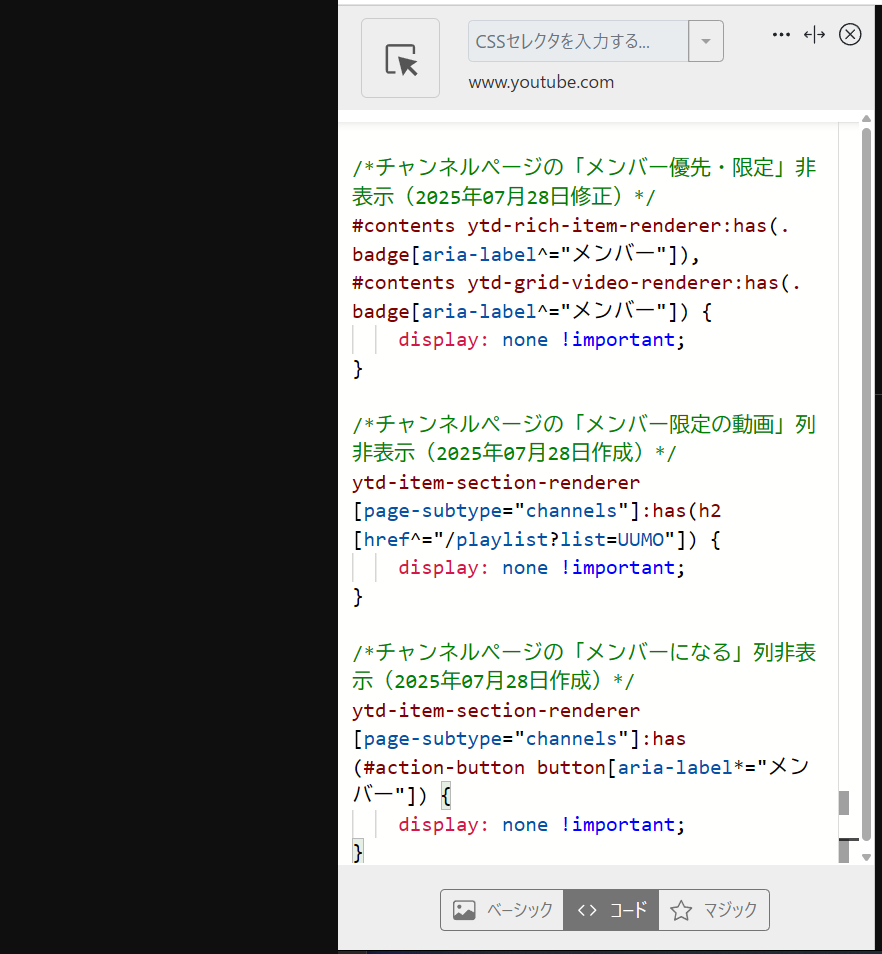Click the image icon in ベーシック tab
Viewport: 882px width, 954px height.
pyautogui.click(x=464, y=910)
